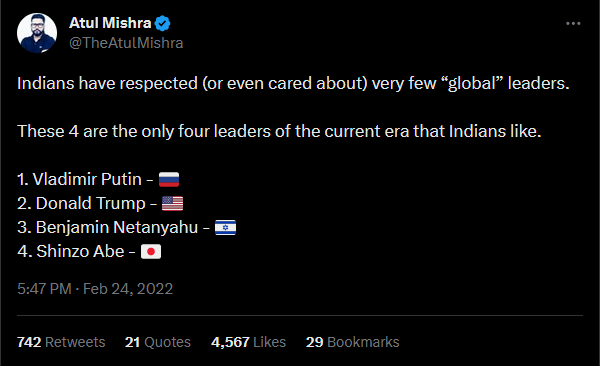This screenshot has width=600, height=366.
Task: Click the Vladimir Putin list line
Action: (98, 179)
